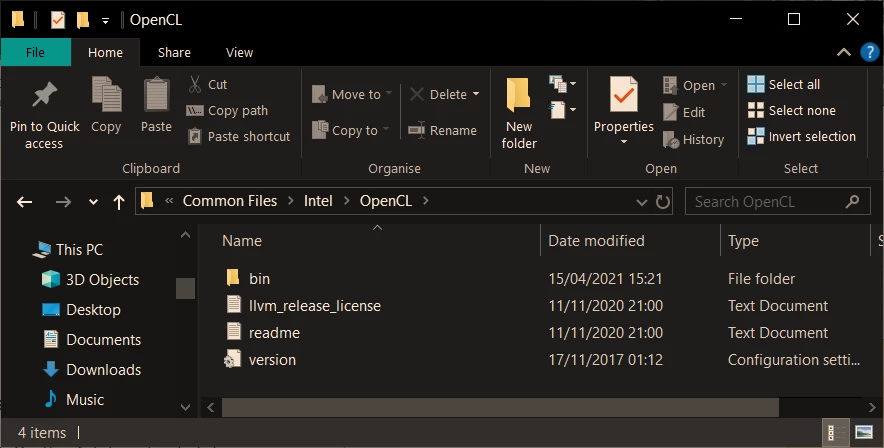Expand the Delete options arrow

(x=476, y=94)
